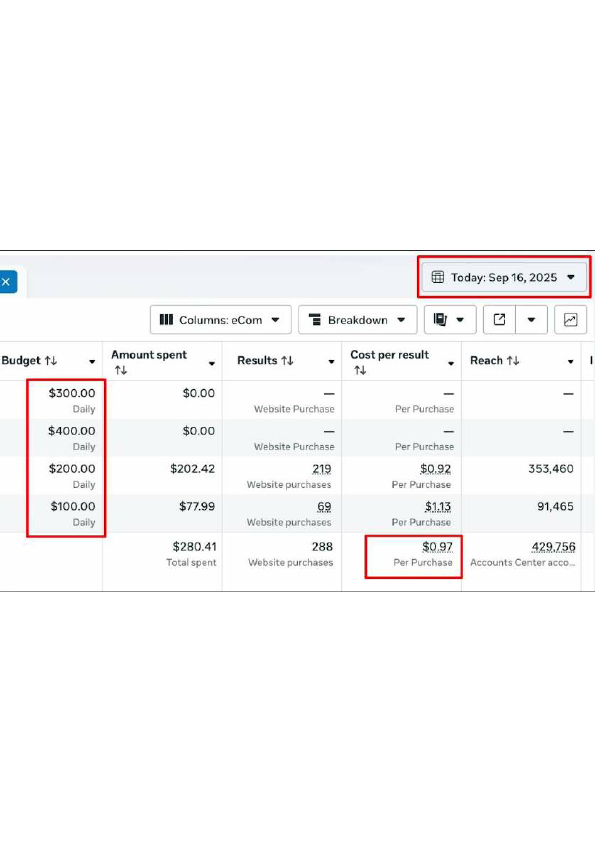Click the $0.97 total cost per purchase

438,547
